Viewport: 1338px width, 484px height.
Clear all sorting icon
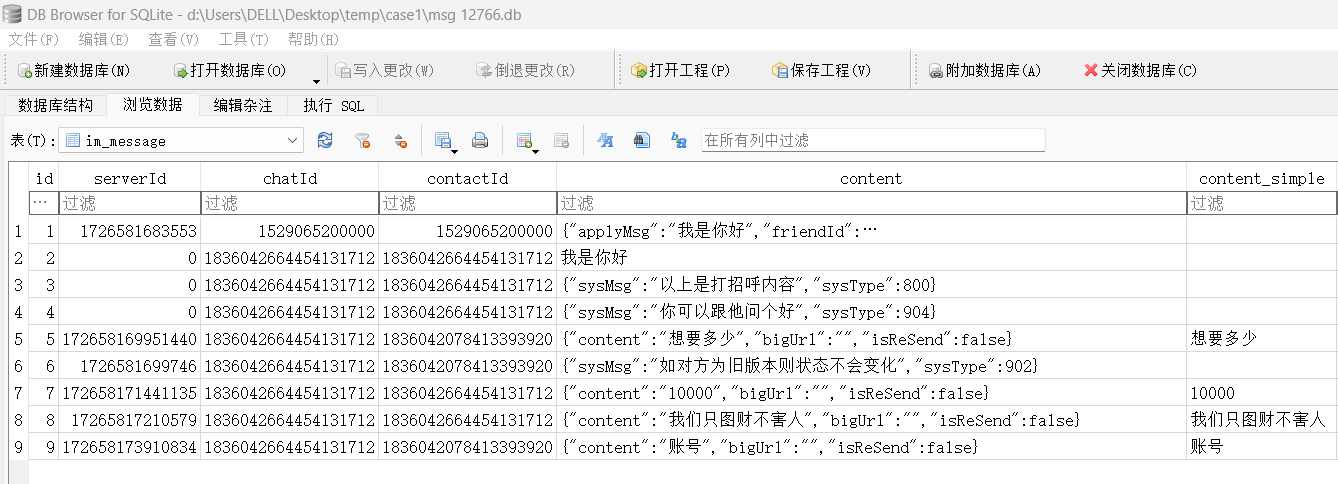pos(400,141)
